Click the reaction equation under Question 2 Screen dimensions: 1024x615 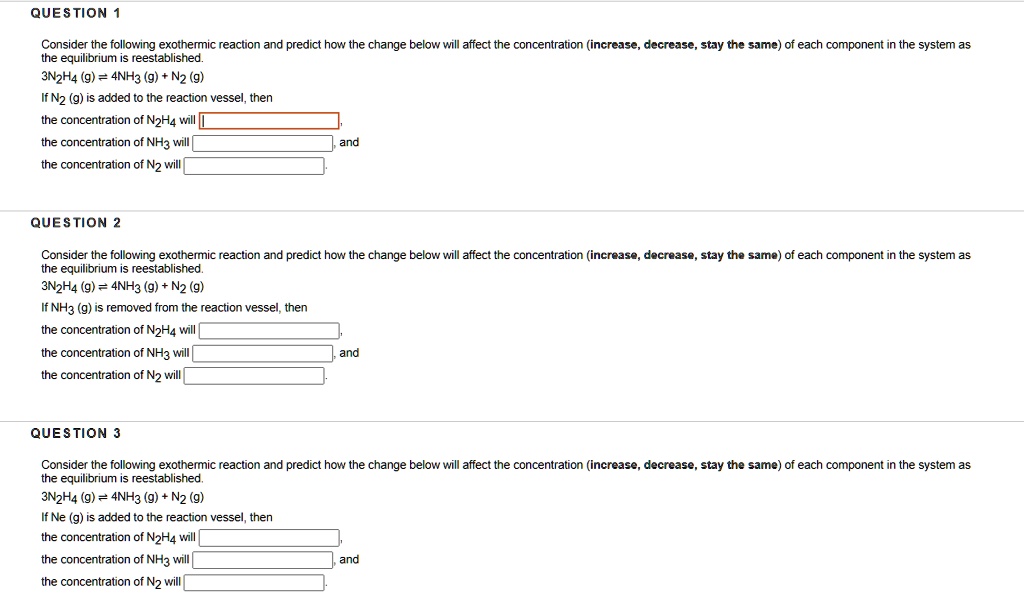(123, 287)
